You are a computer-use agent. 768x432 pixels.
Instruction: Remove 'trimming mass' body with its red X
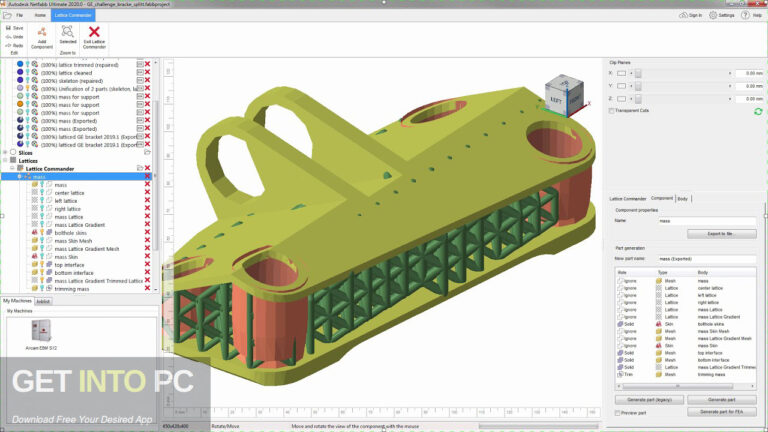click(147, 288)
